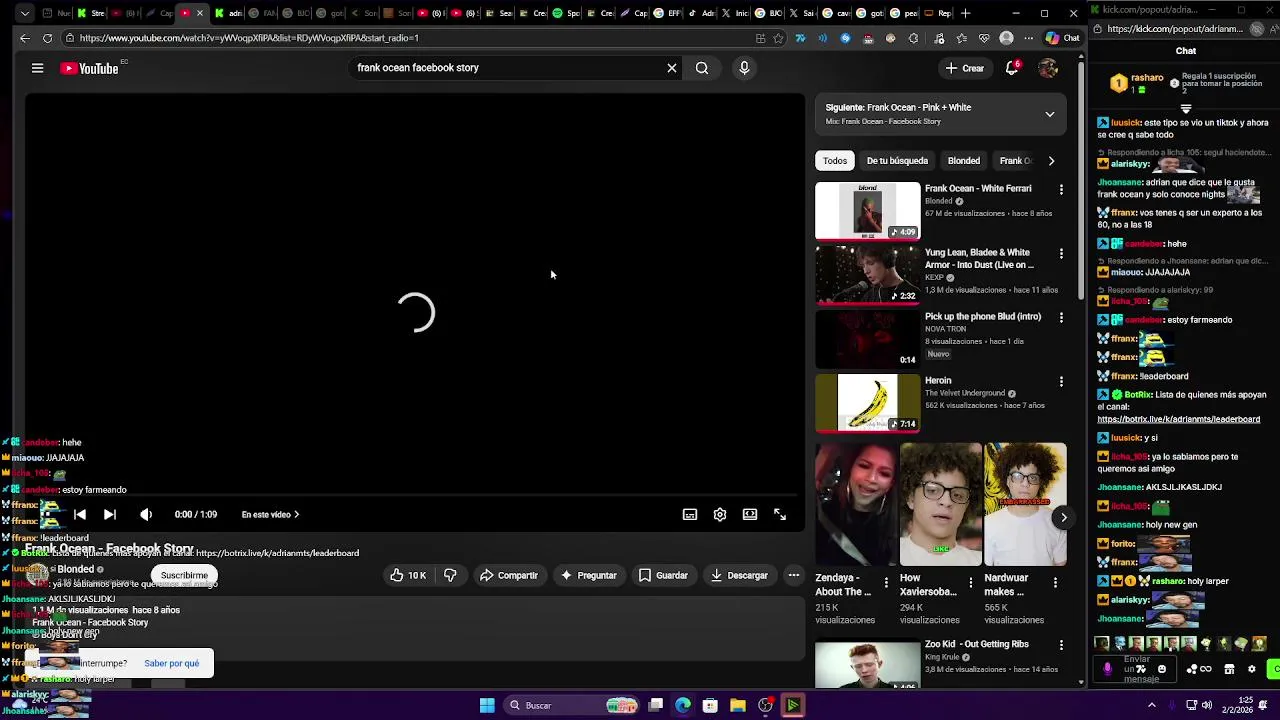The height and width of the screenshot is (720, 1280).
Task: Open options for Pick up the phone Blud
Action: tap(1061, 318)
